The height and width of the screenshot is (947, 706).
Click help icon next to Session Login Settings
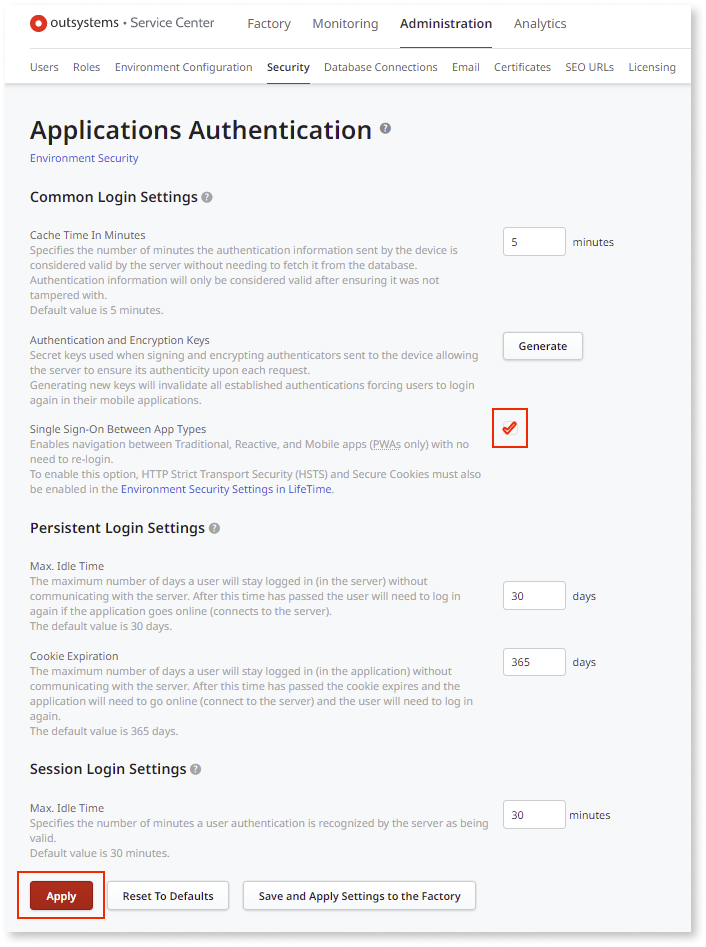point(196,769)
